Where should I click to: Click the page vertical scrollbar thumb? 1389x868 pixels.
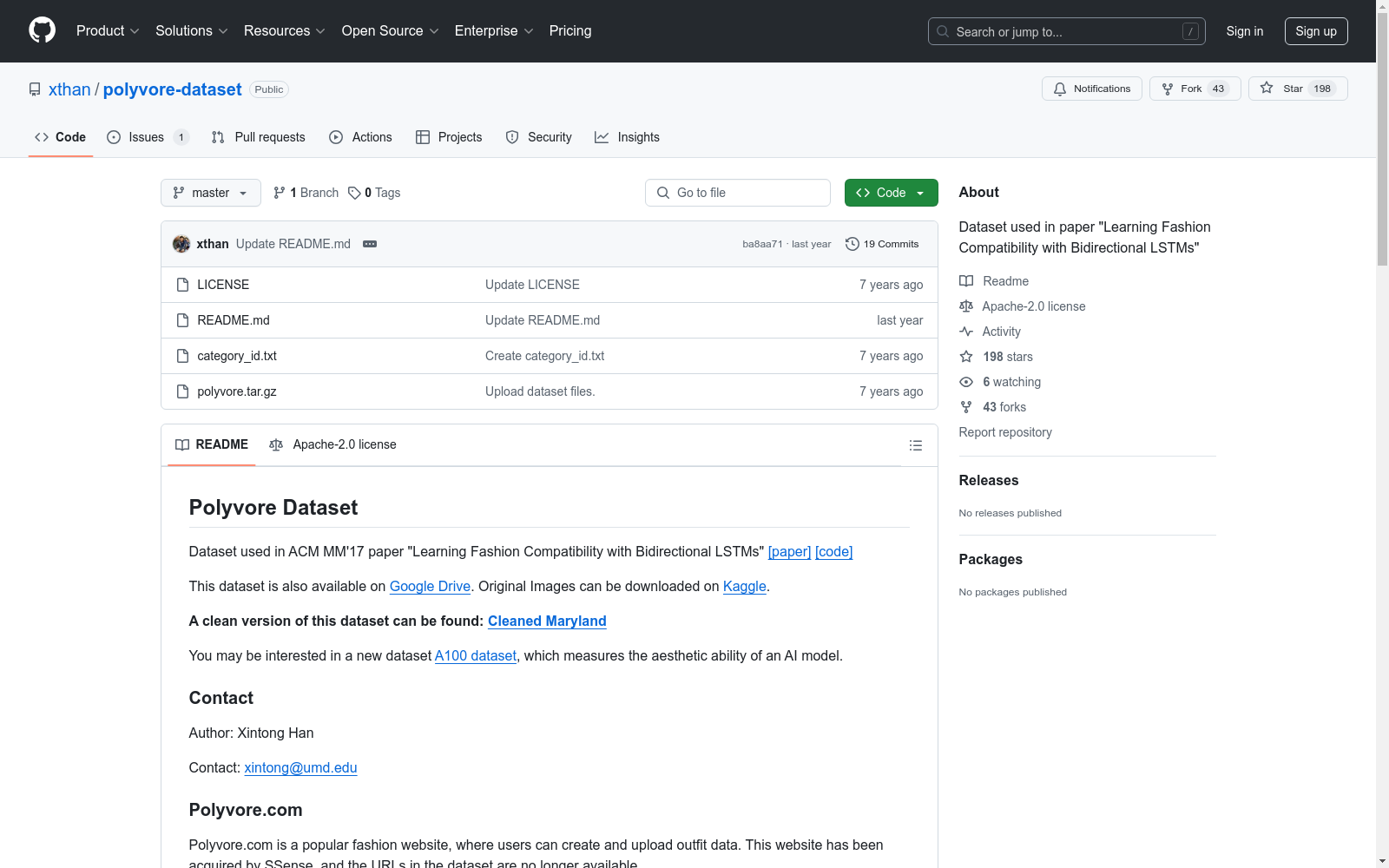click(1382, 139)
